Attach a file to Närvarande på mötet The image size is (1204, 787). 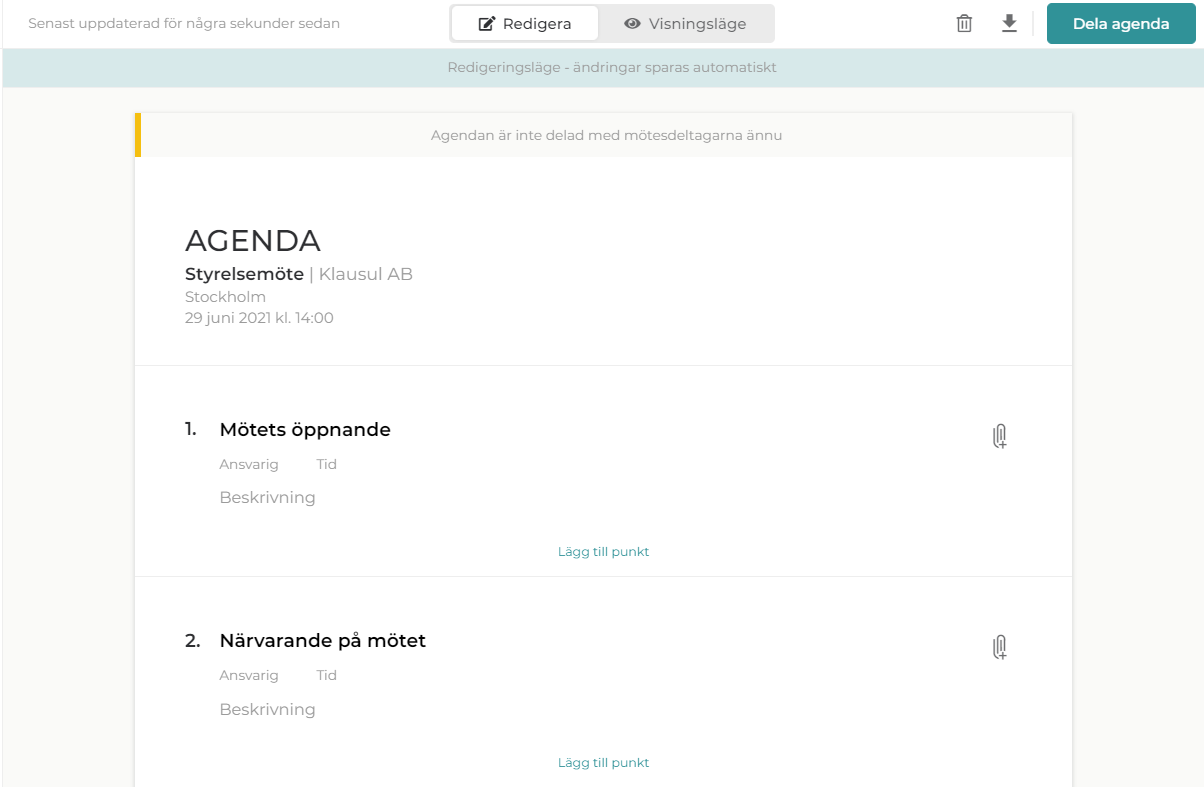pos(999,647)
